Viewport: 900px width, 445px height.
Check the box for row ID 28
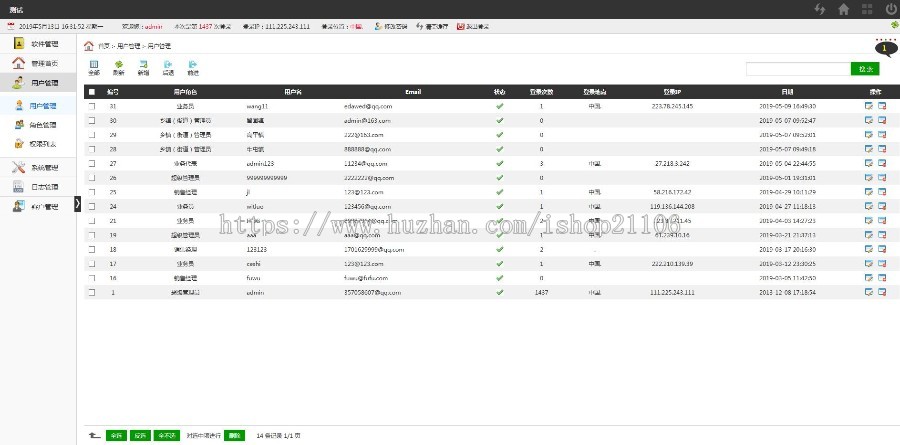pyautogui.click(x=92, y=149)
